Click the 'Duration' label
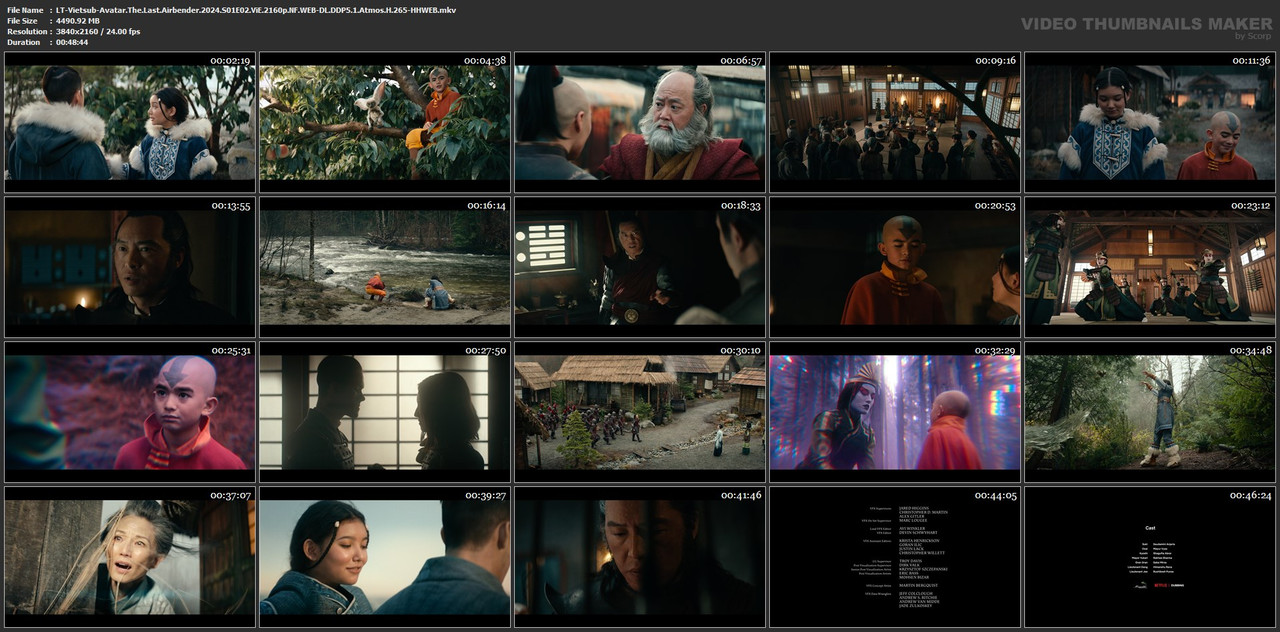Image resolution: width=1280 pixels, height=632 pixels. (x=23, y=43)
